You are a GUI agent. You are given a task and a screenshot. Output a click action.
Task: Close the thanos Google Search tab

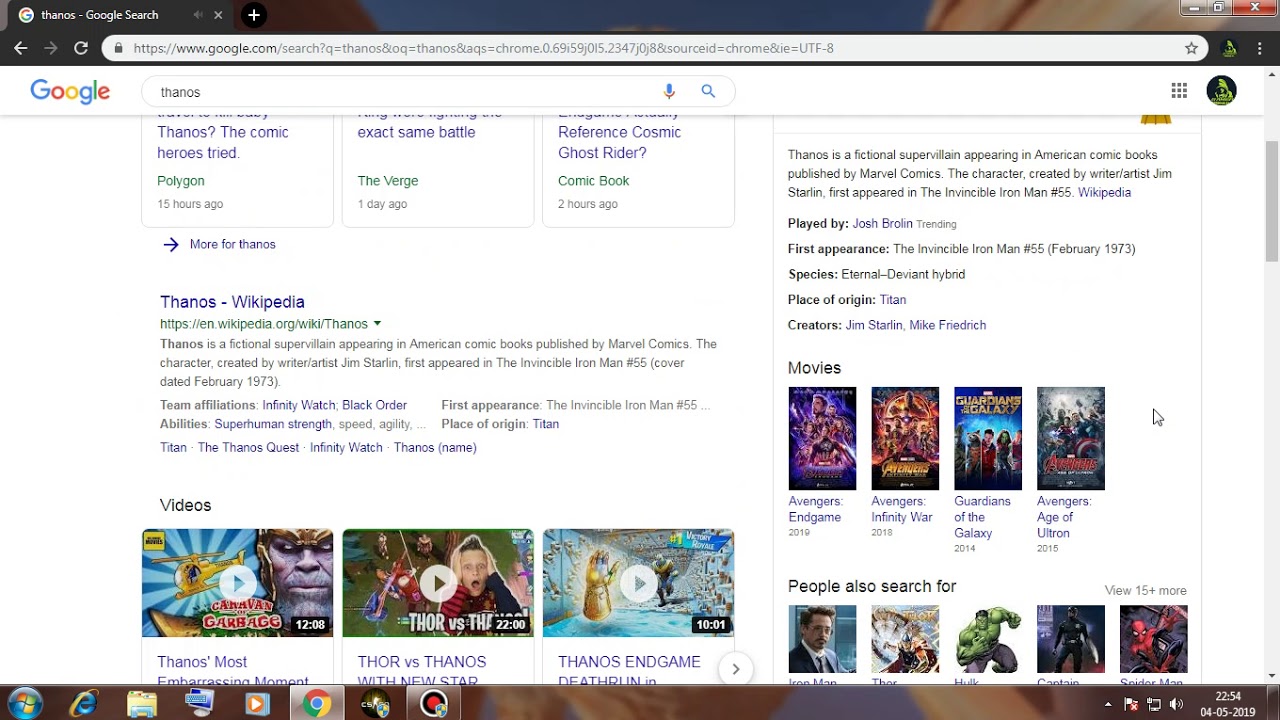point(218,15)
